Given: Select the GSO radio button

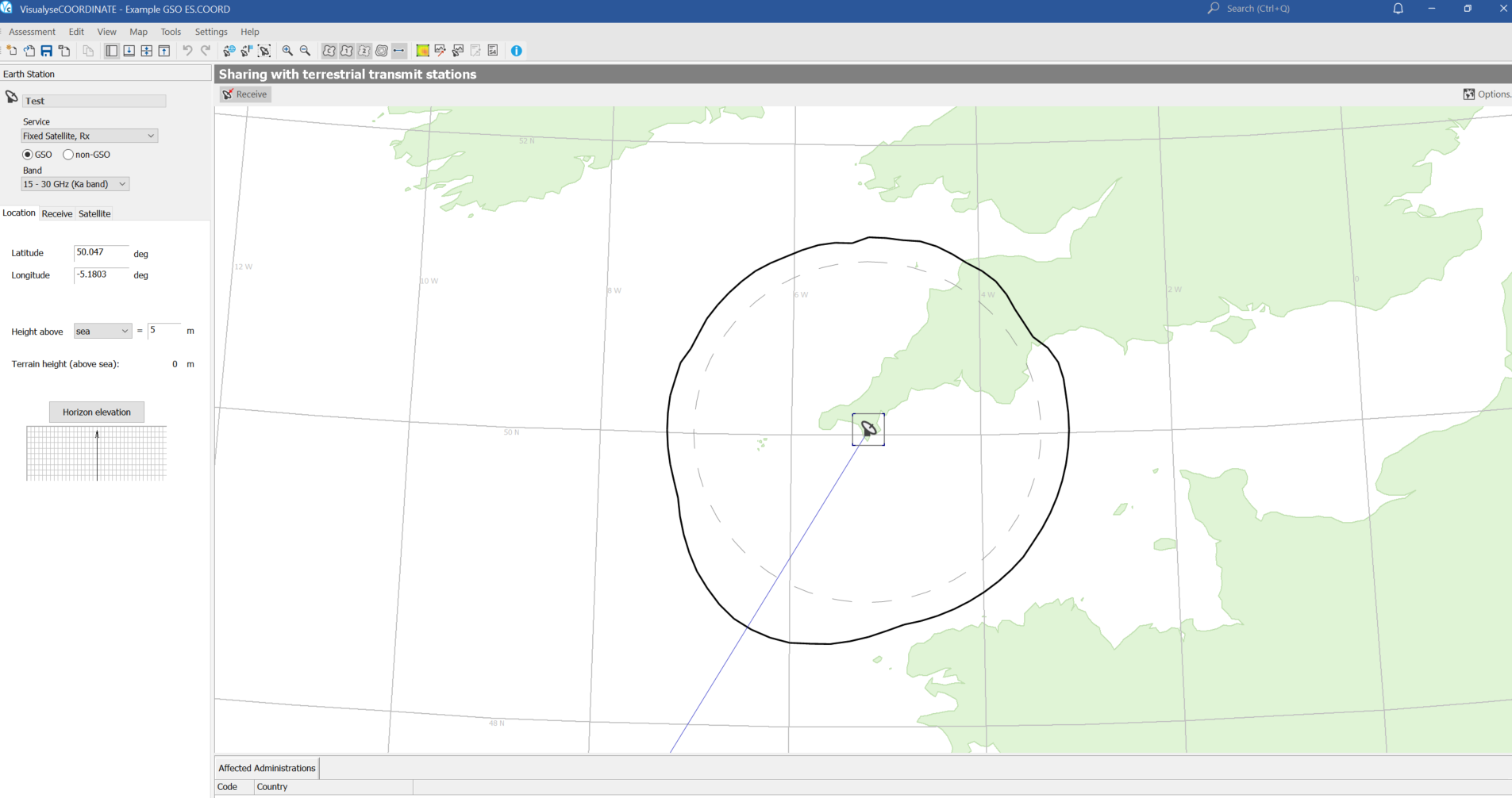Looking at the screenshot, I should (x=28, y=155).
